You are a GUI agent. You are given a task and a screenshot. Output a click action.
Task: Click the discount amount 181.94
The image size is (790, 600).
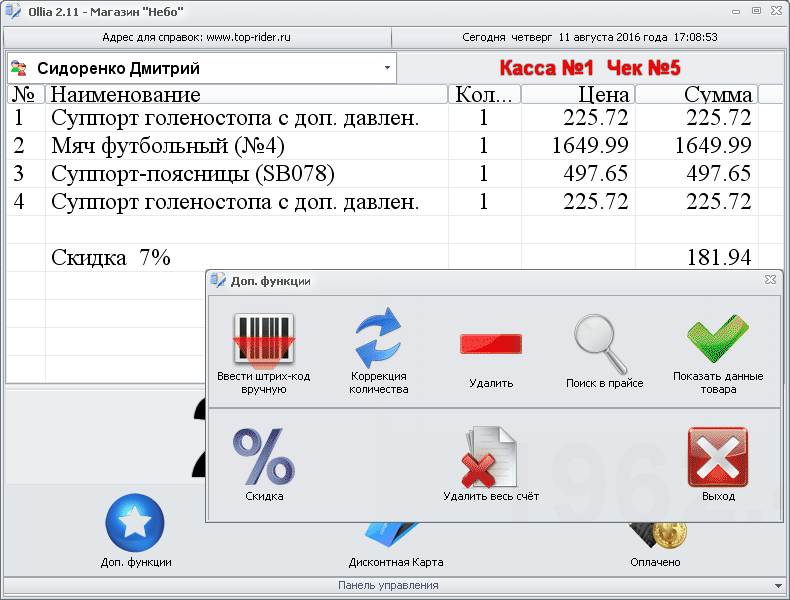[719, 257]
